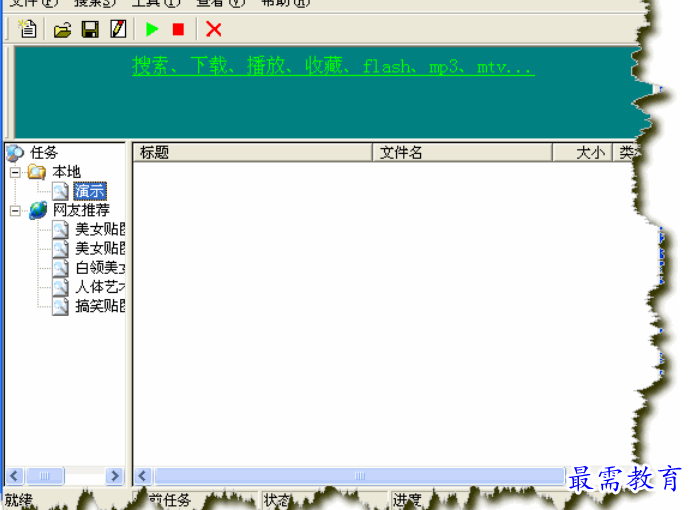Select the 任务 root node

[x=44, y=153]
